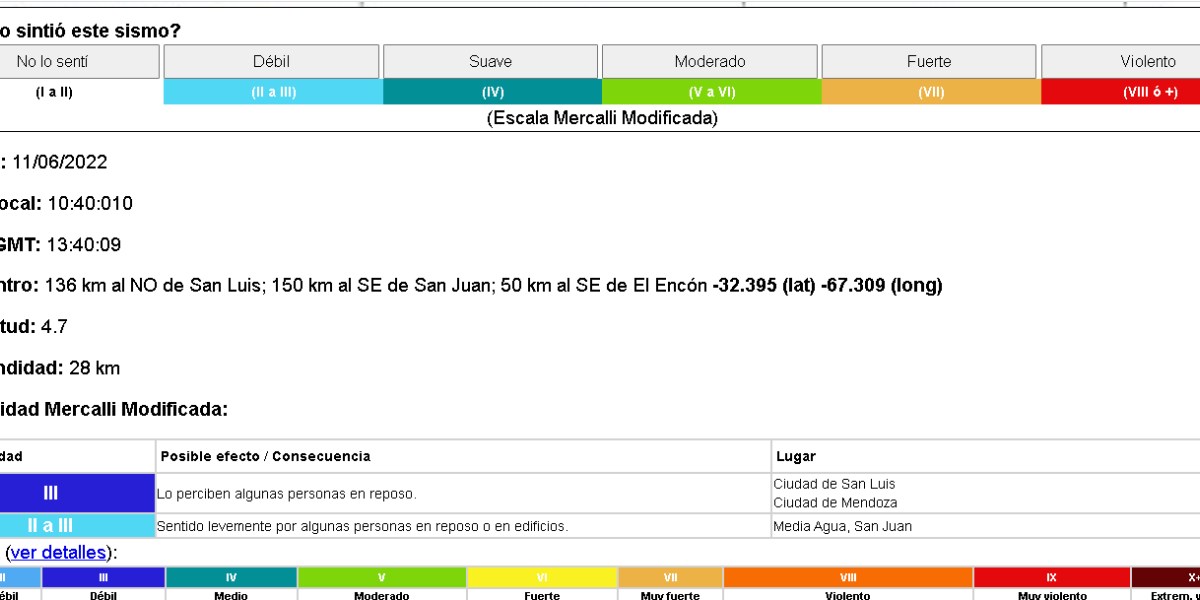Select the "Moderado" intensity button
This screenshot has height=600, width=1200.
(710, 61)
